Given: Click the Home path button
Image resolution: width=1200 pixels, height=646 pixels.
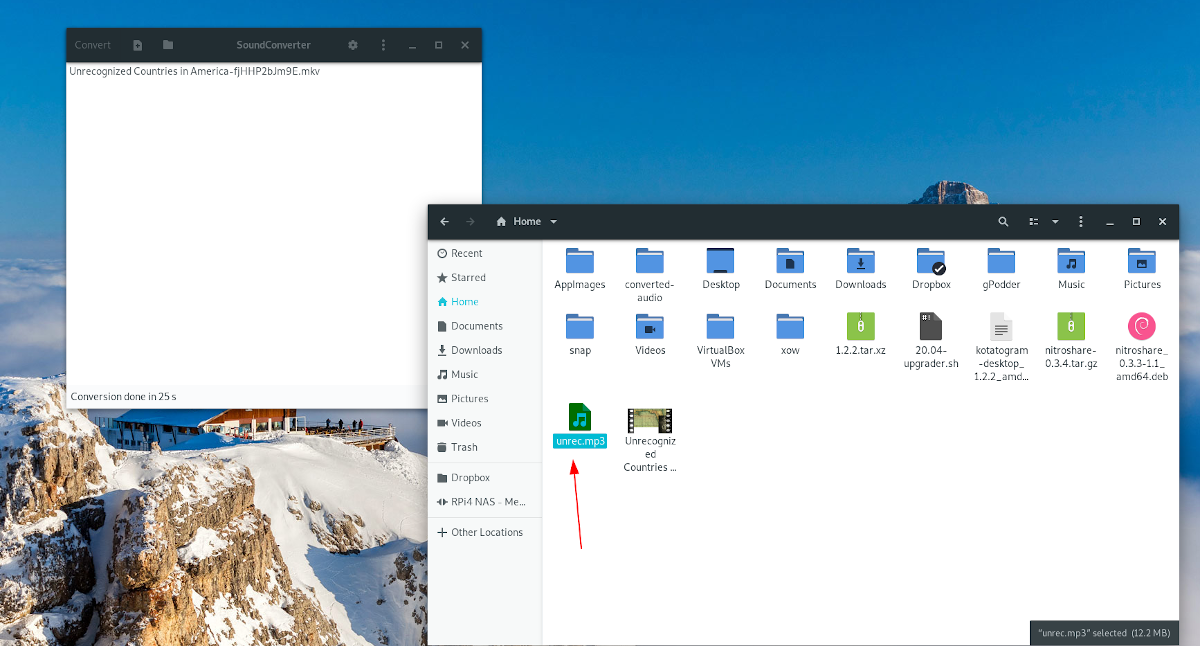Looking at the screenshot, I should 518,221.
